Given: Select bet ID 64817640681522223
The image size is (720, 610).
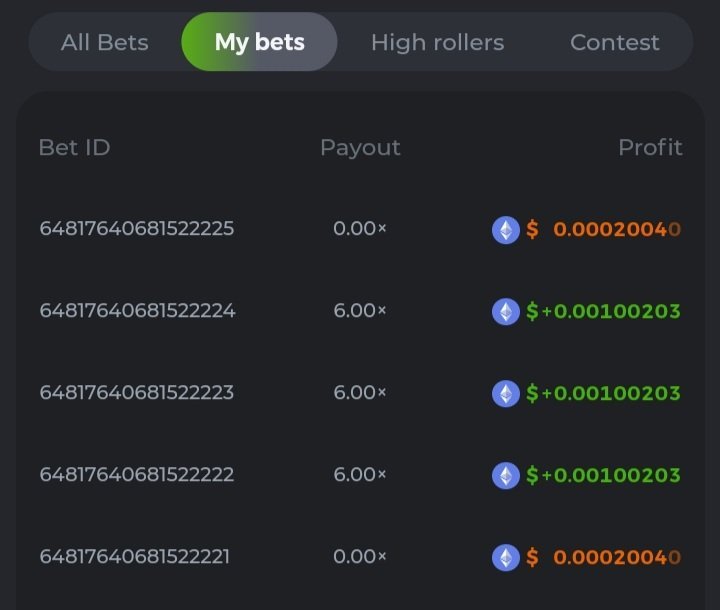Looking at the screenshot, I should (137, 393).
